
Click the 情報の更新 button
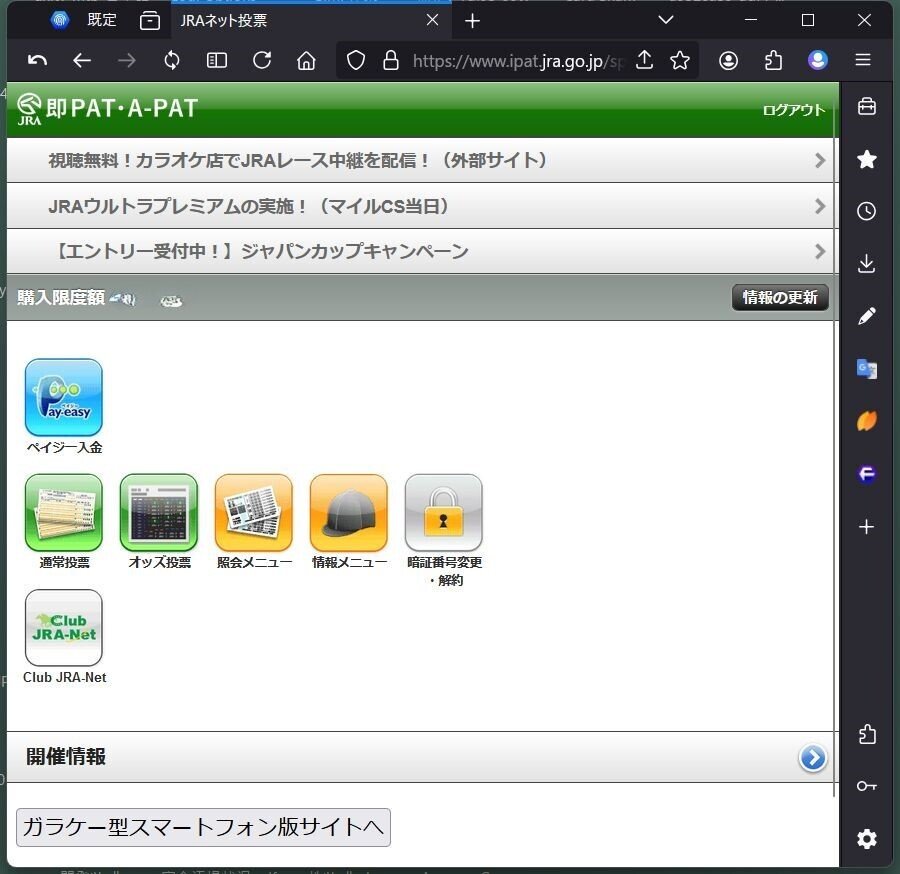[780, 297]
